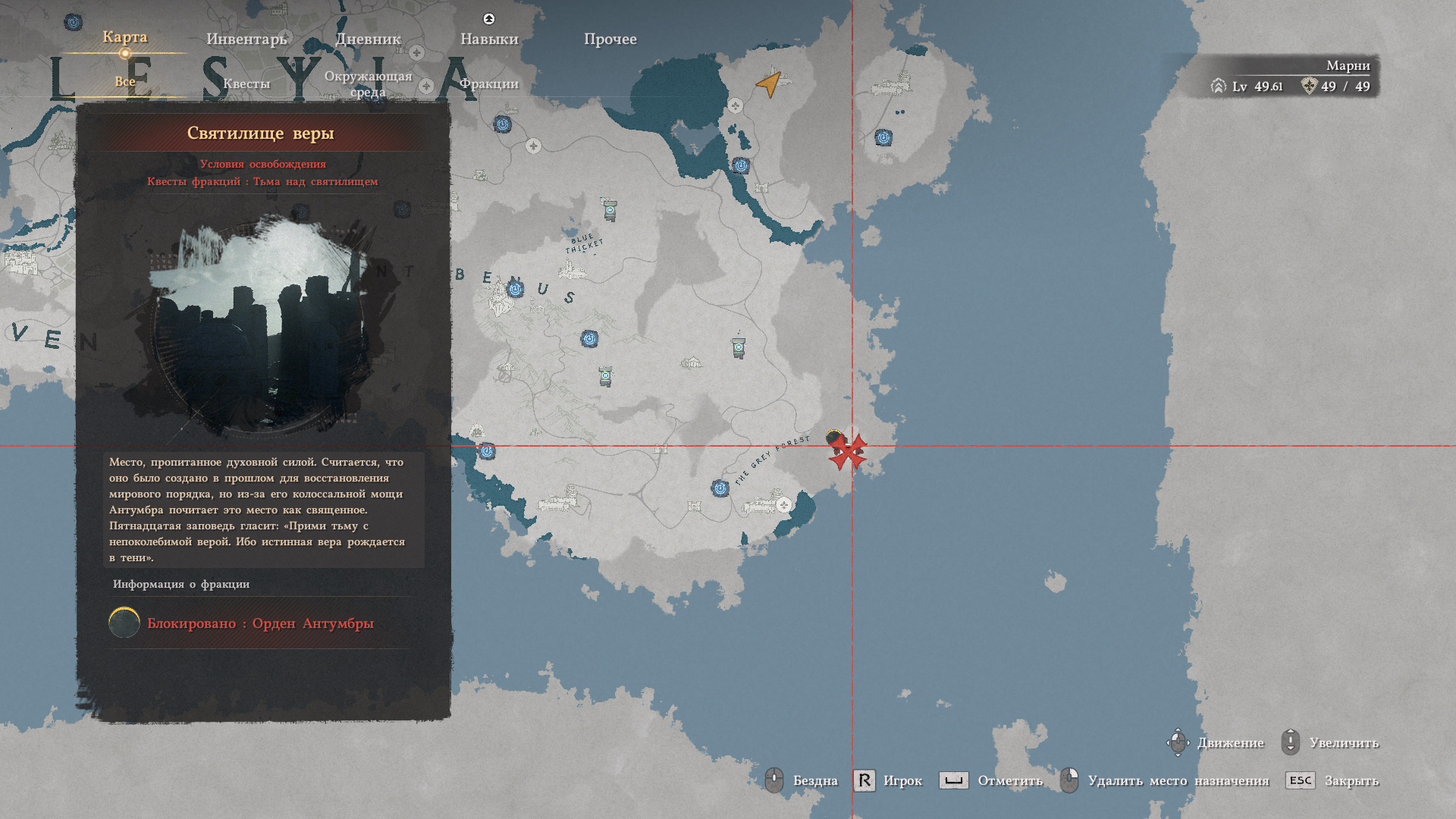Select the blue waypoint on west coast
Viewport: 1456px width, 819px height.
[x=487, y=451]
